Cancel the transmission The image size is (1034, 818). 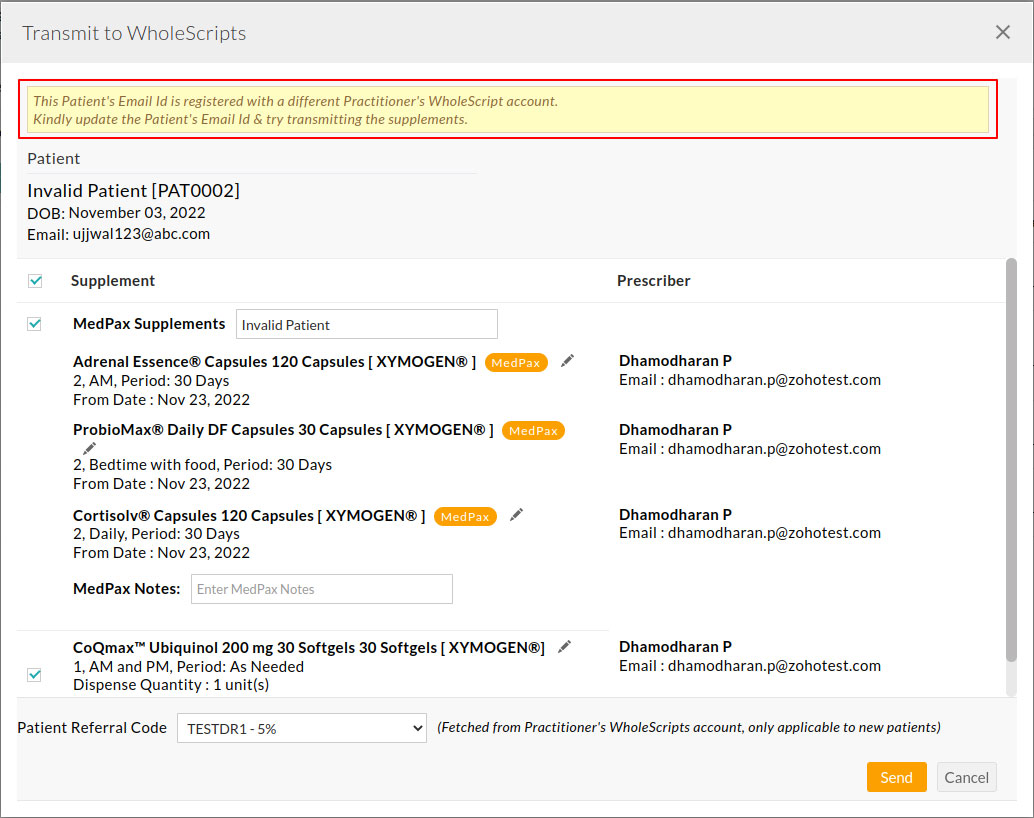pos(966,777)
